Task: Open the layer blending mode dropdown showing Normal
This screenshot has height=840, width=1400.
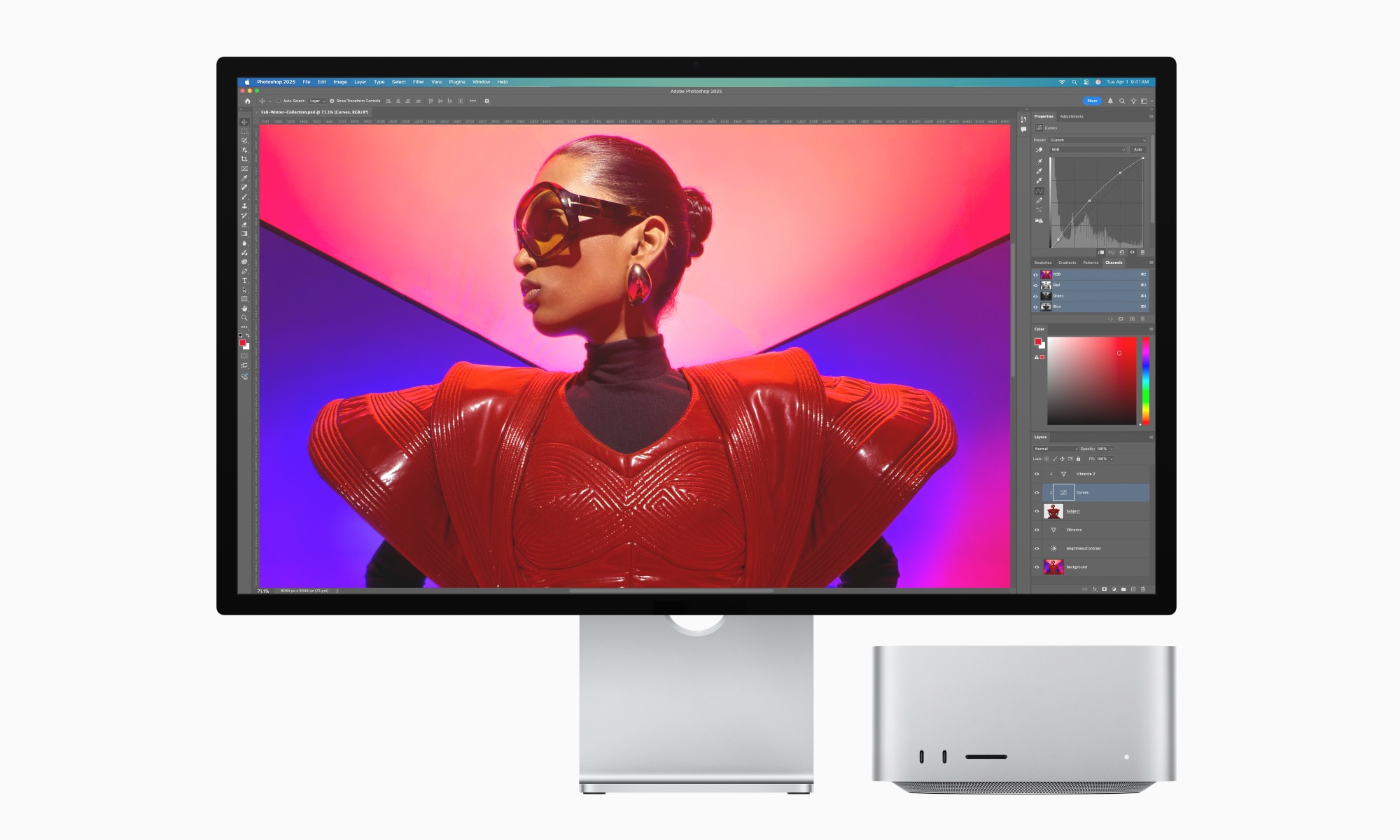Action: pos(1056,449)
